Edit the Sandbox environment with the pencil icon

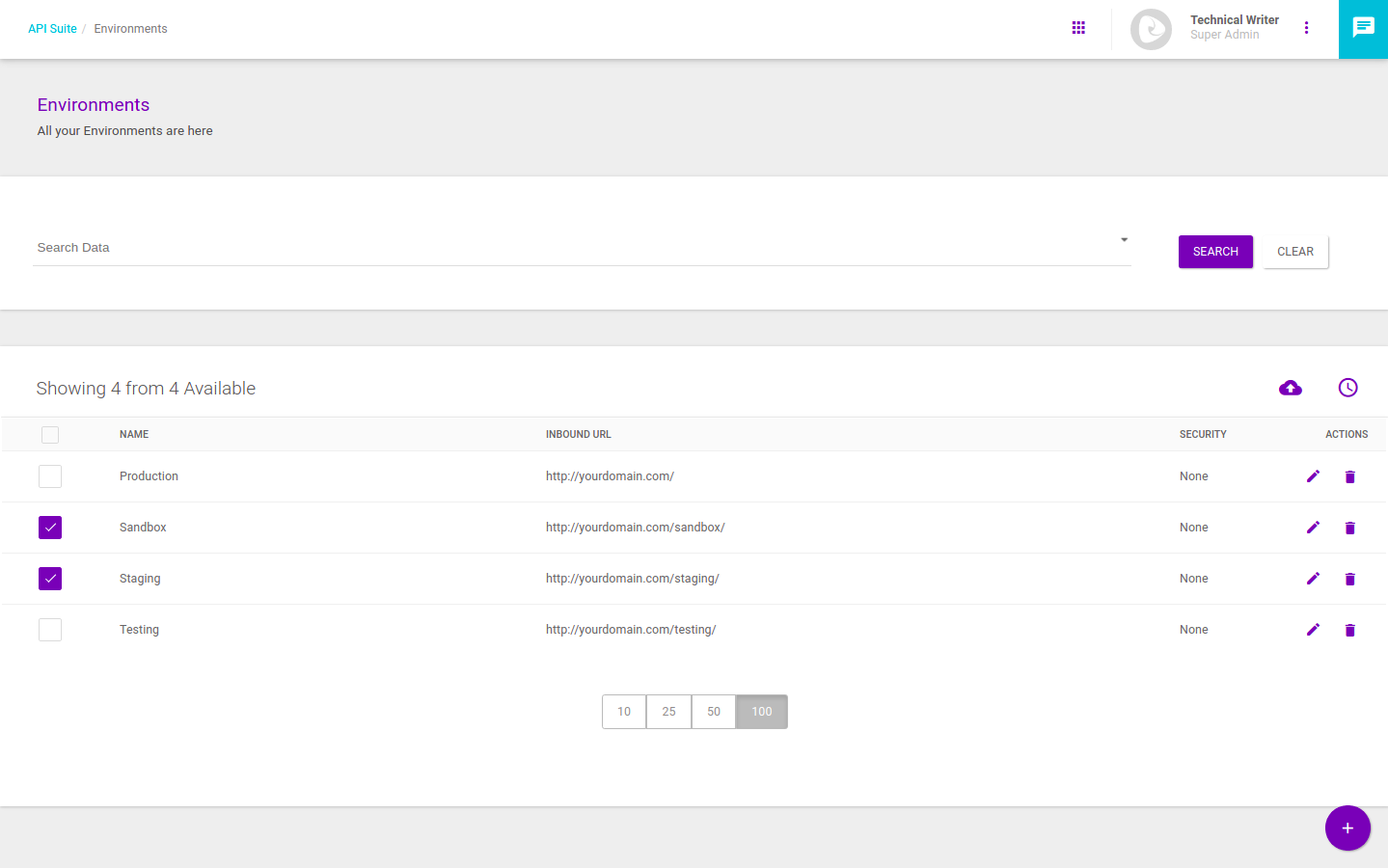[1313, 527]
